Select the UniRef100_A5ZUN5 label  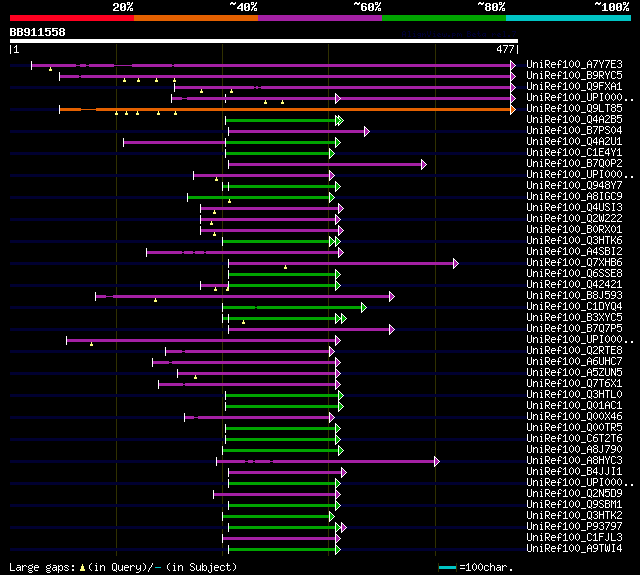coord(574,373)
